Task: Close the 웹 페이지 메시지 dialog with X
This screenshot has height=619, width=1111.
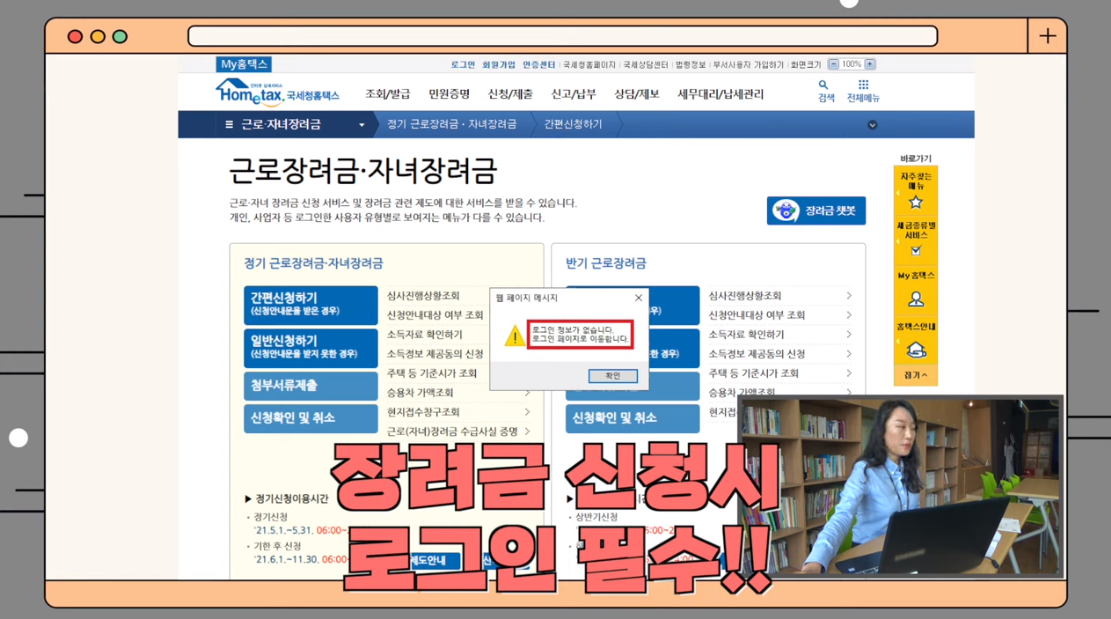Action: tap(638, 297)
